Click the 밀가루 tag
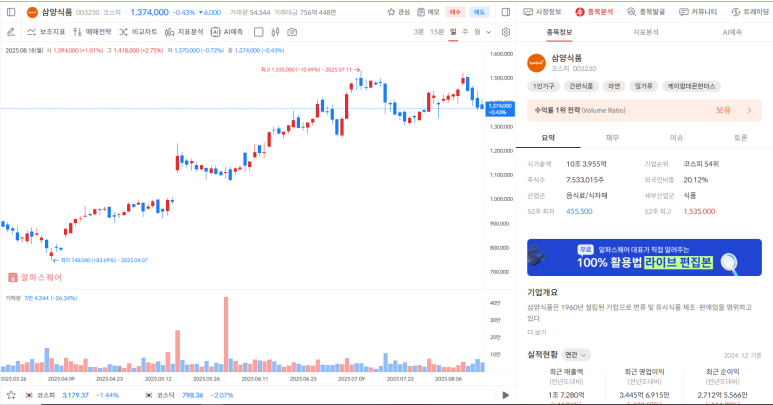 [643, 86]
